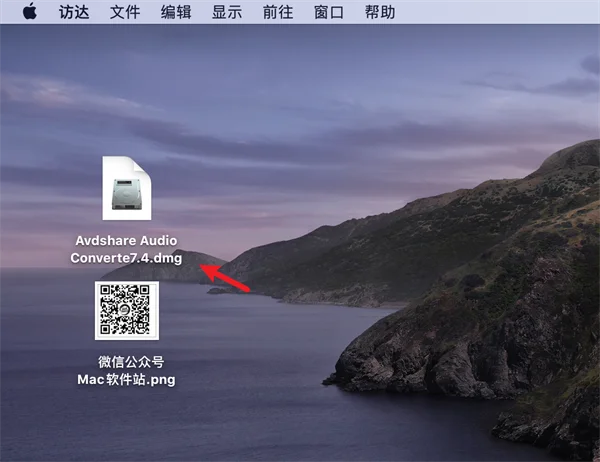Open the 窗口 menu
This screenshot has height=462, width=600.
coord(329,12)
